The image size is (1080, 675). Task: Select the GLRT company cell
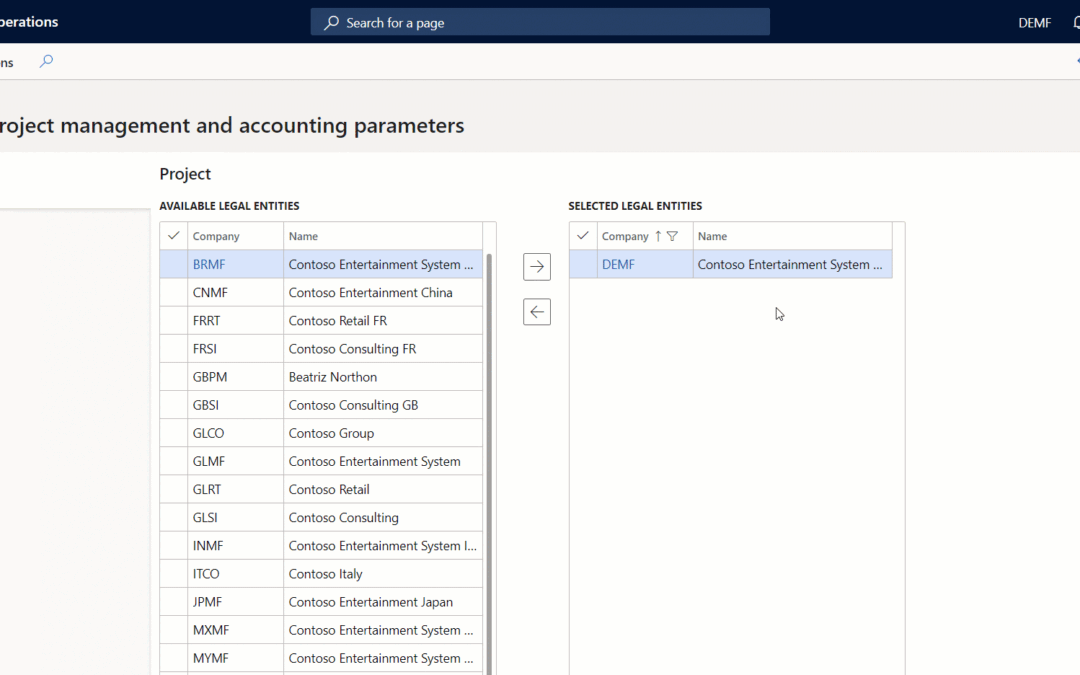pos(235,490)
